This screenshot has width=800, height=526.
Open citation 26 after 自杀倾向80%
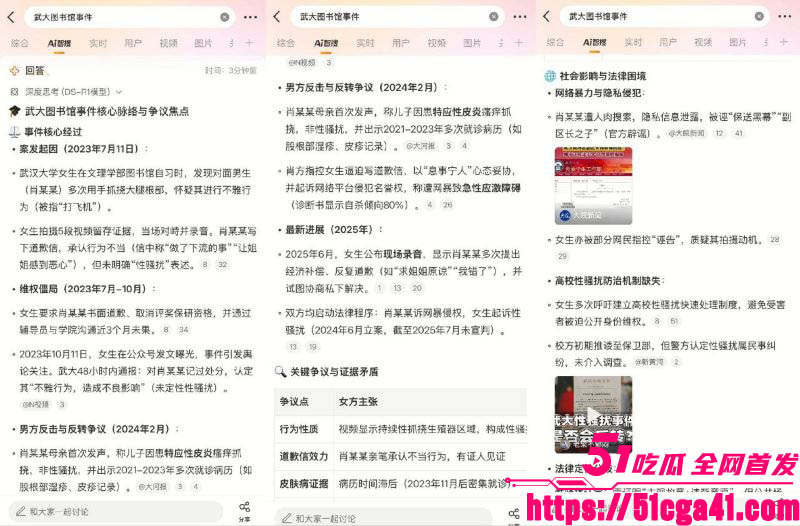coord(447,205)
